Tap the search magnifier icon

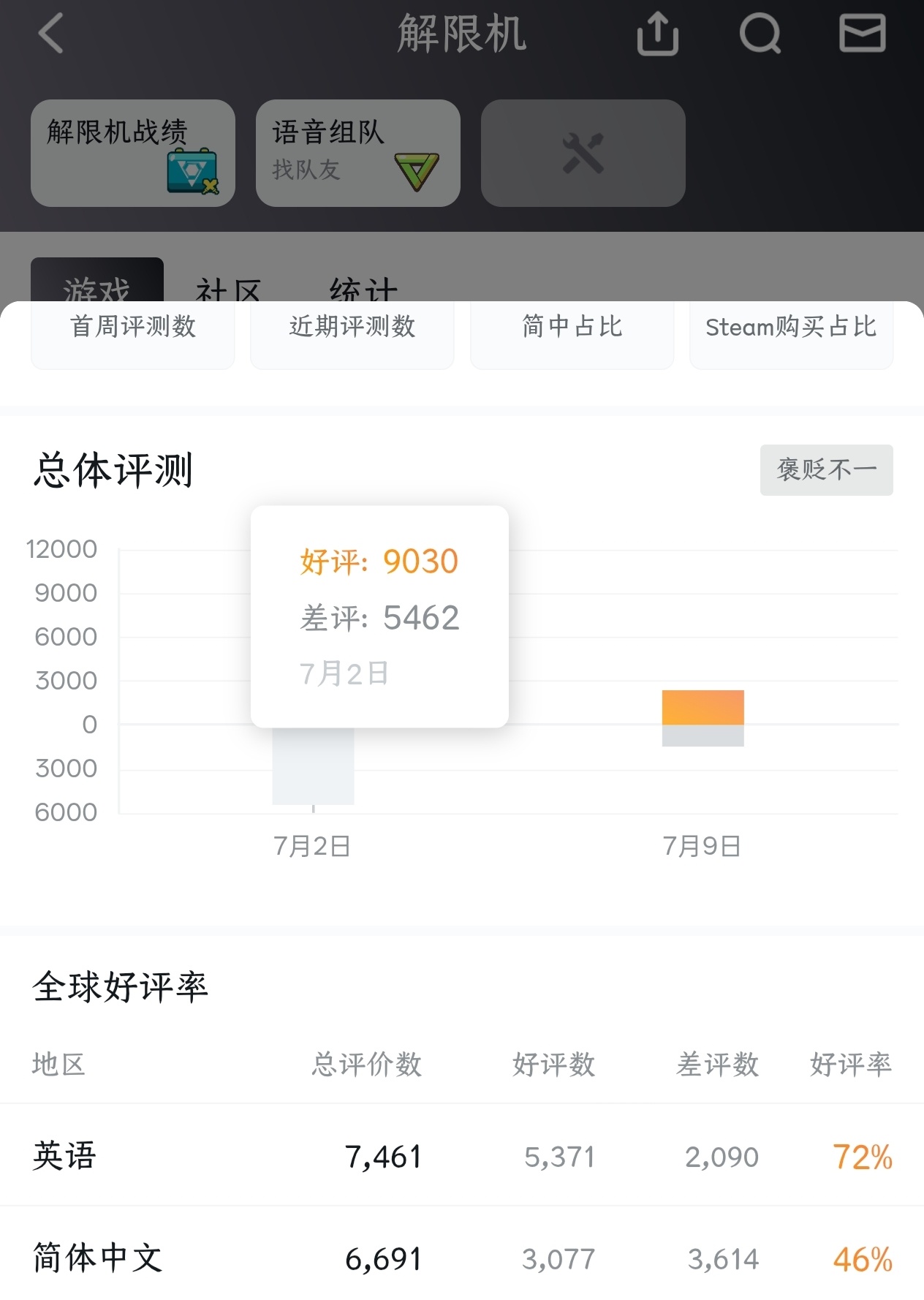760,34
